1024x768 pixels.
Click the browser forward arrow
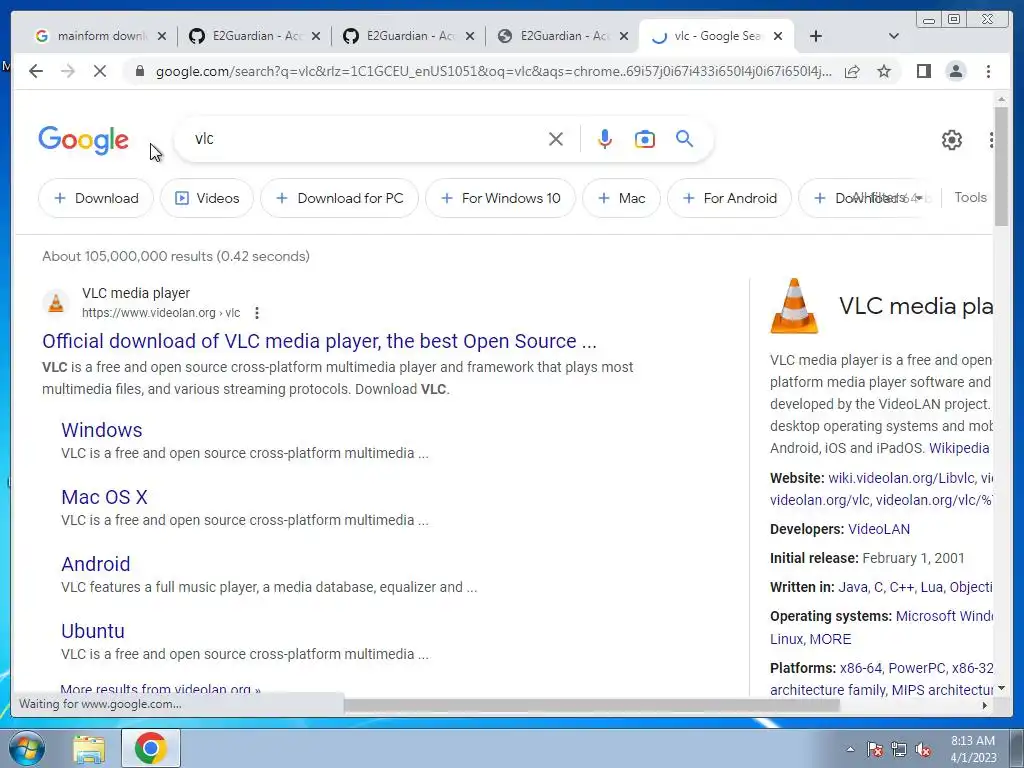coord(68,71)
